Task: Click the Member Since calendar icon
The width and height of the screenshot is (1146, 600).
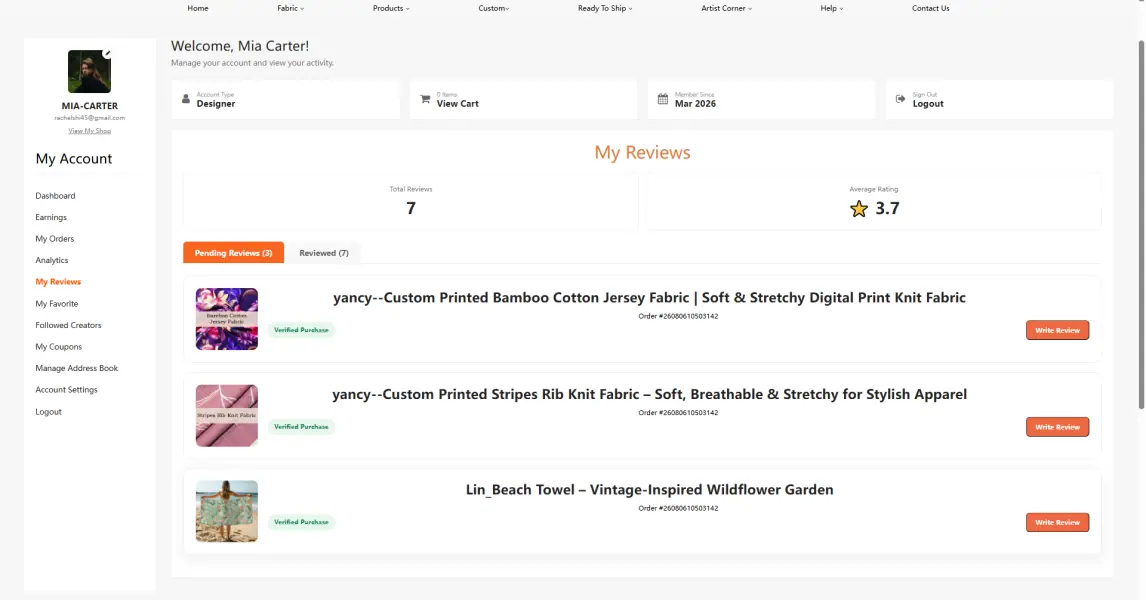Action: pyautogui.click(x=663, y=99)
